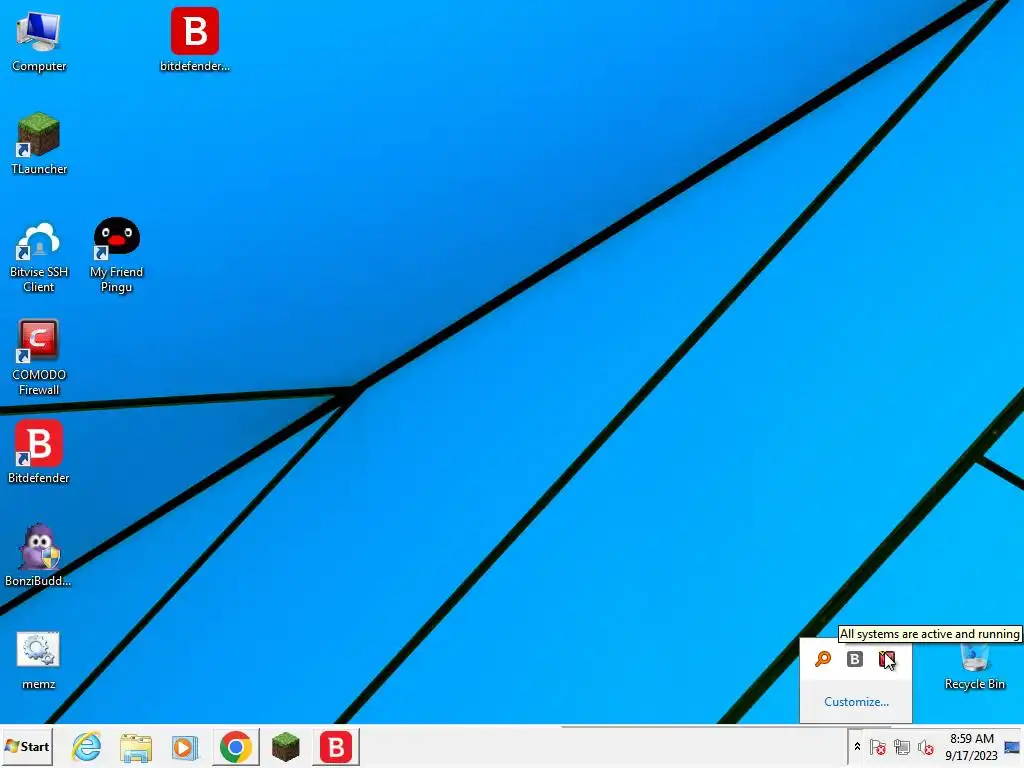This screenshot has height=768, width=1024.
Task: Select the Recycle Bin icon
Action: (974, 666)
